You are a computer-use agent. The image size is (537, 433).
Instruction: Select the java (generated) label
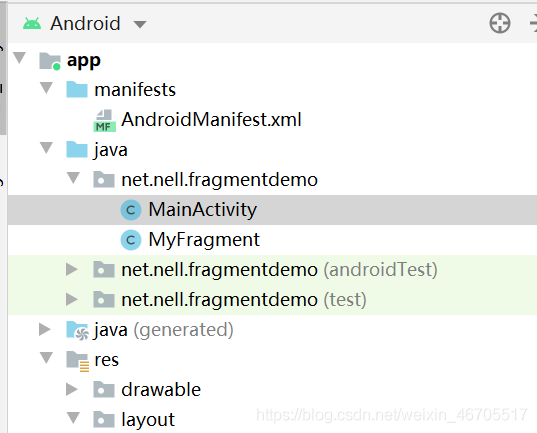pyautogui.click(x=163, y=330)
